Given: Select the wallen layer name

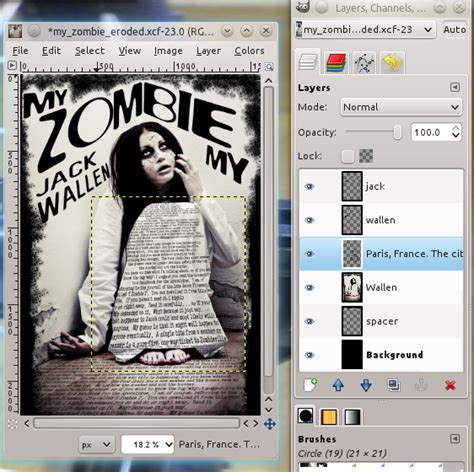Looking at the screenshot, I should (380, 220).
